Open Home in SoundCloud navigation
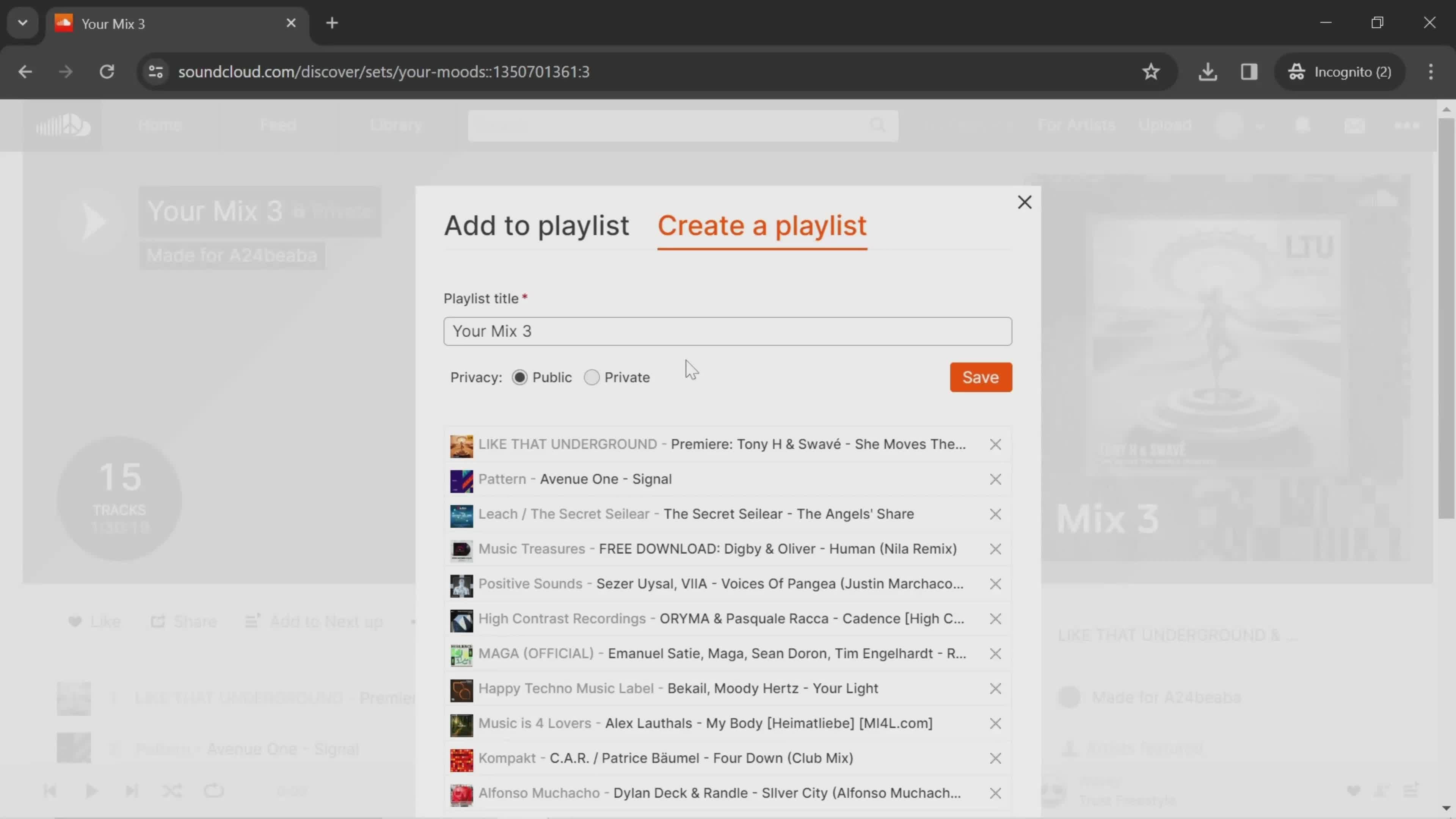Image resolution: width=1456 pixels, height=819 pixels. pyautogui.click(x=160, y=125)
